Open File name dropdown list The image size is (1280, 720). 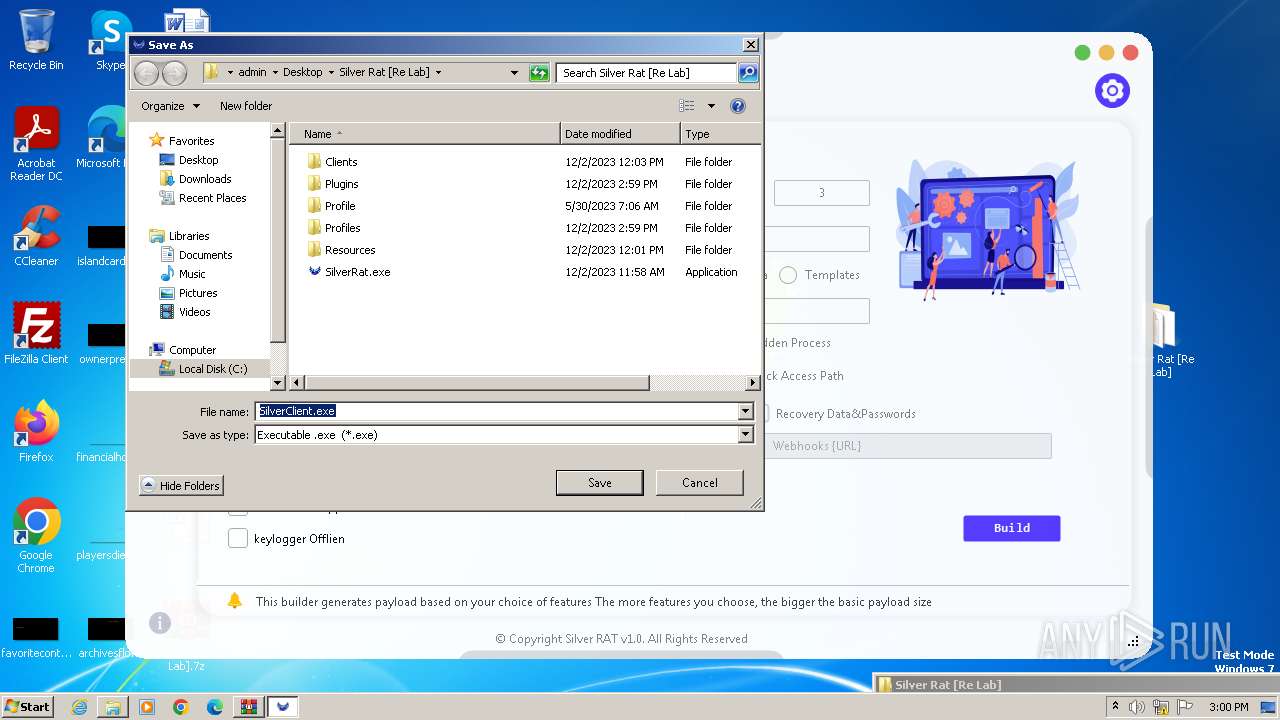click(745, 411)
